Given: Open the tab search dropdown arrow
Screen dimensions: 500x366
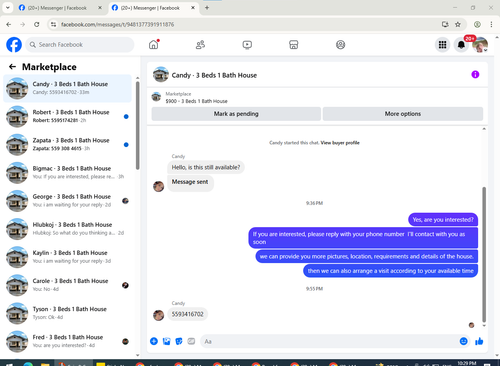Looking at the screenshot, I should tap(7, 8).
